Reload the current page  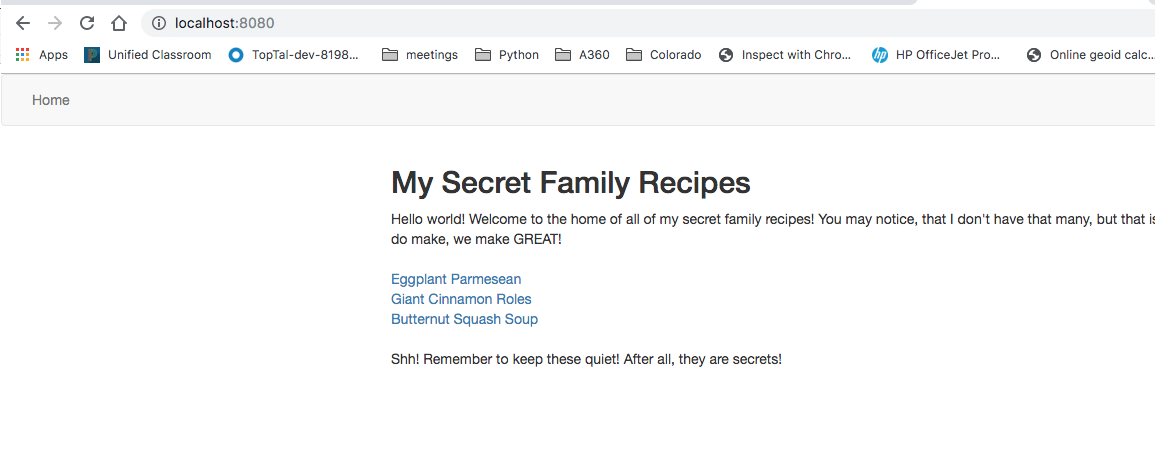click(87, 23)
